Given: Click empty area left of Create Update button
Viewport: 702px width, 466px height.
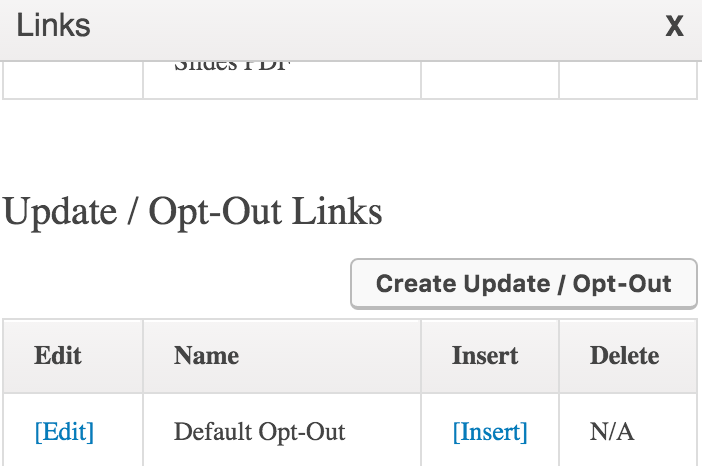Looking at the screenshot, I should [175, 284].
